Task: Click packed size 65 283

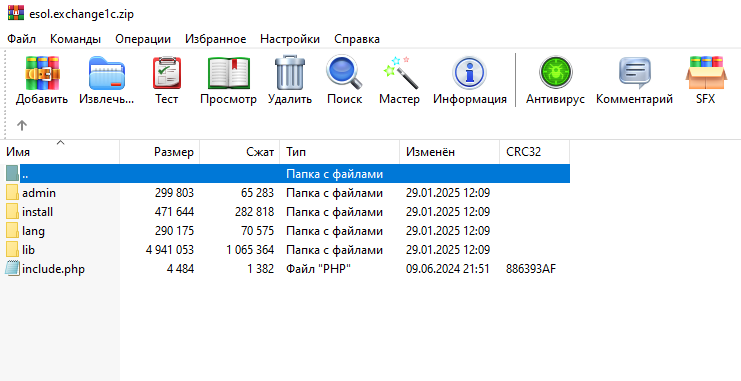Action: pos(258,193)
